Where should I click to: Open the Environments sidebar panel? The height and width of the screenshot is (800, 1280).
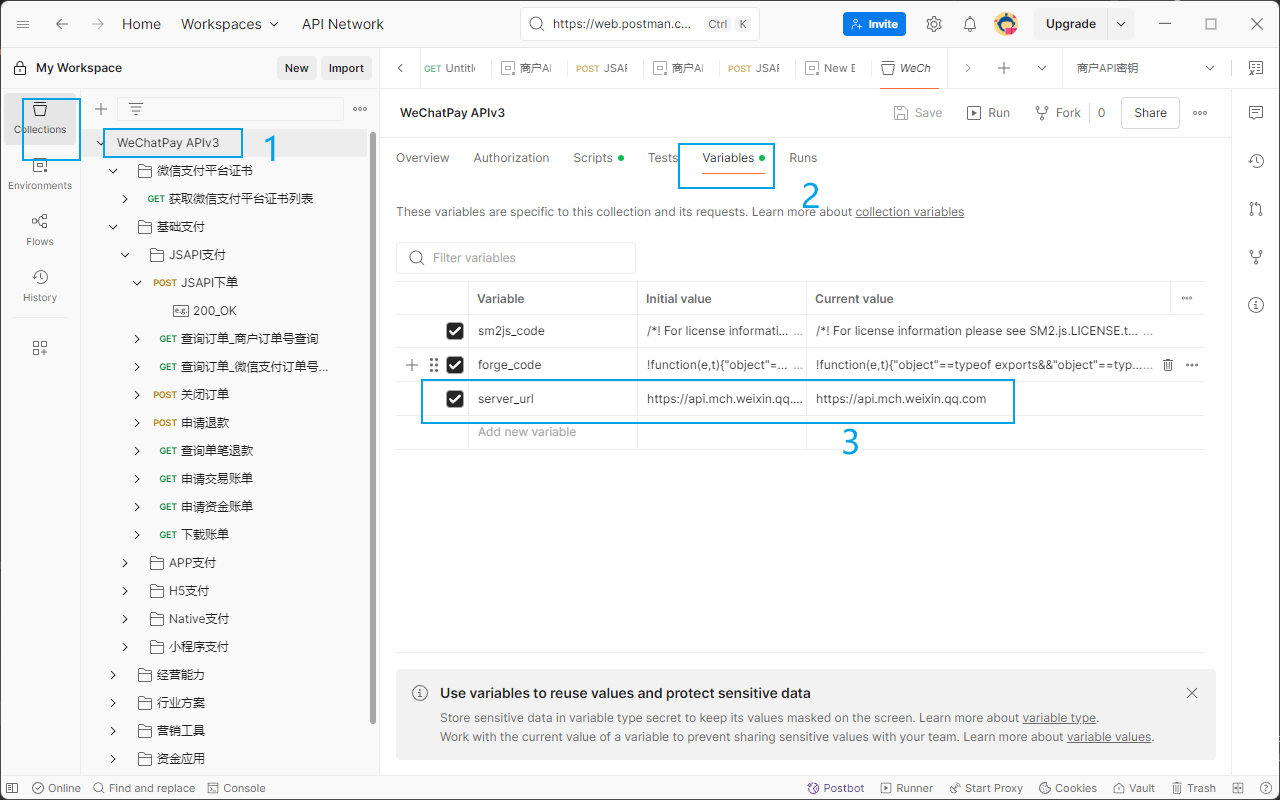tap(40, 173)
